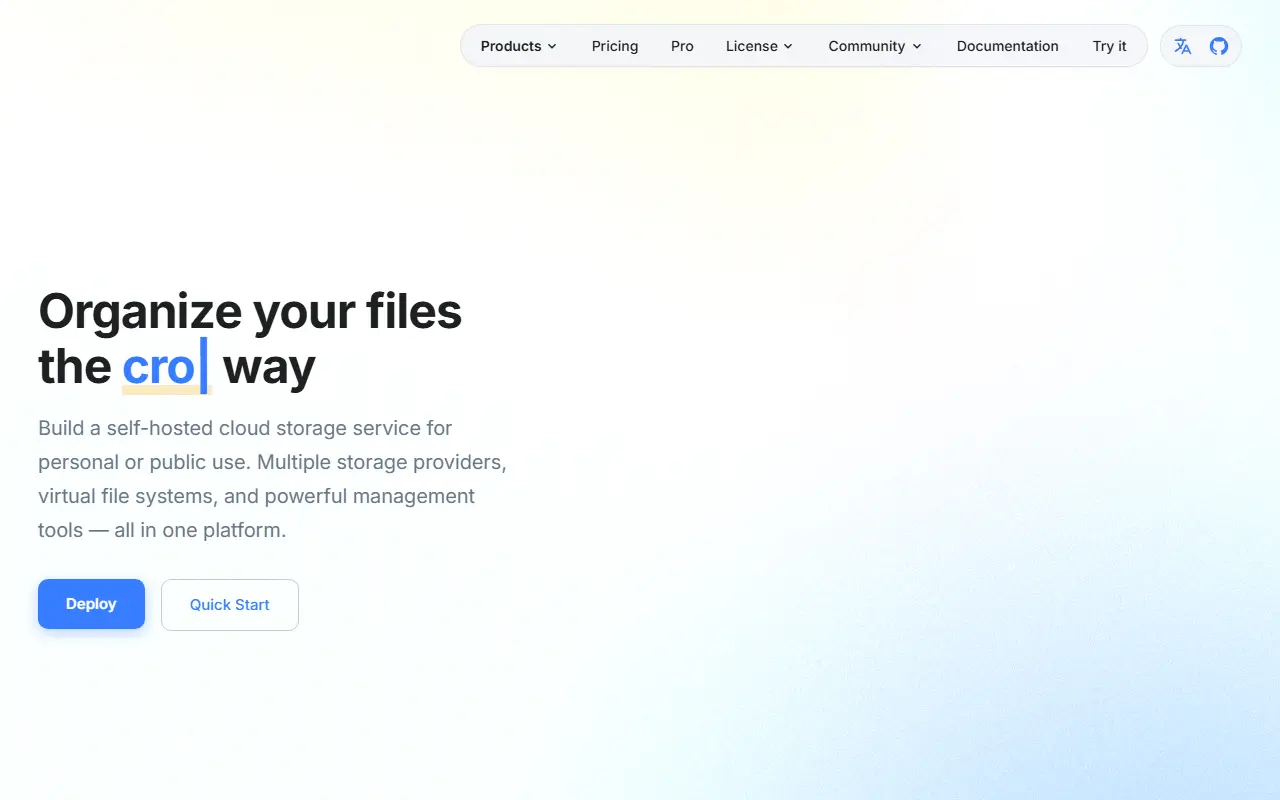The height and width of the screenshot is (800, 1280).
Task: Open the GitHub repository icon
Action: click(x=1219, y=46)
